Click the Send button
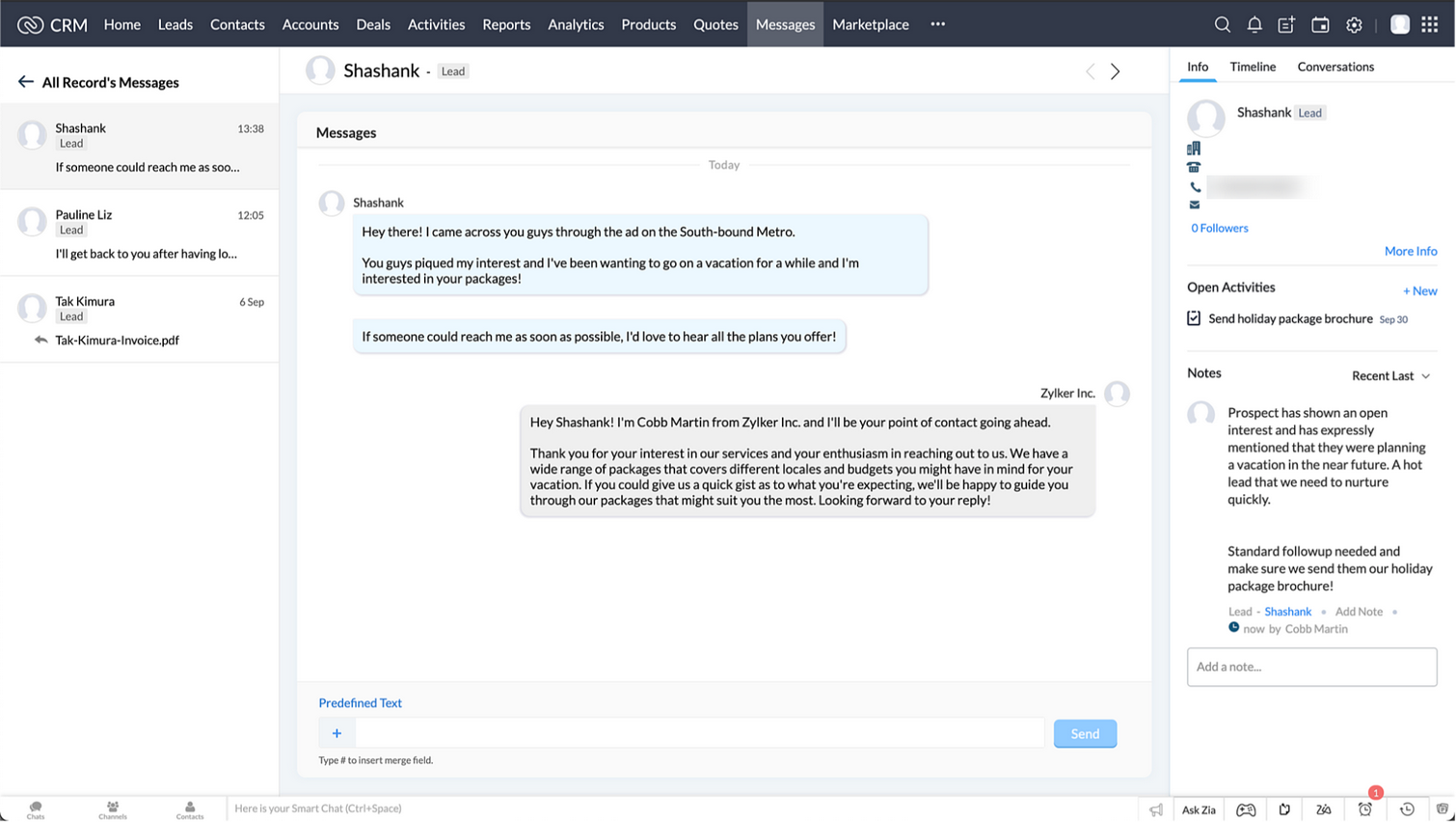The width and height of the screenshot is (1456, 822). (1085, 733)
